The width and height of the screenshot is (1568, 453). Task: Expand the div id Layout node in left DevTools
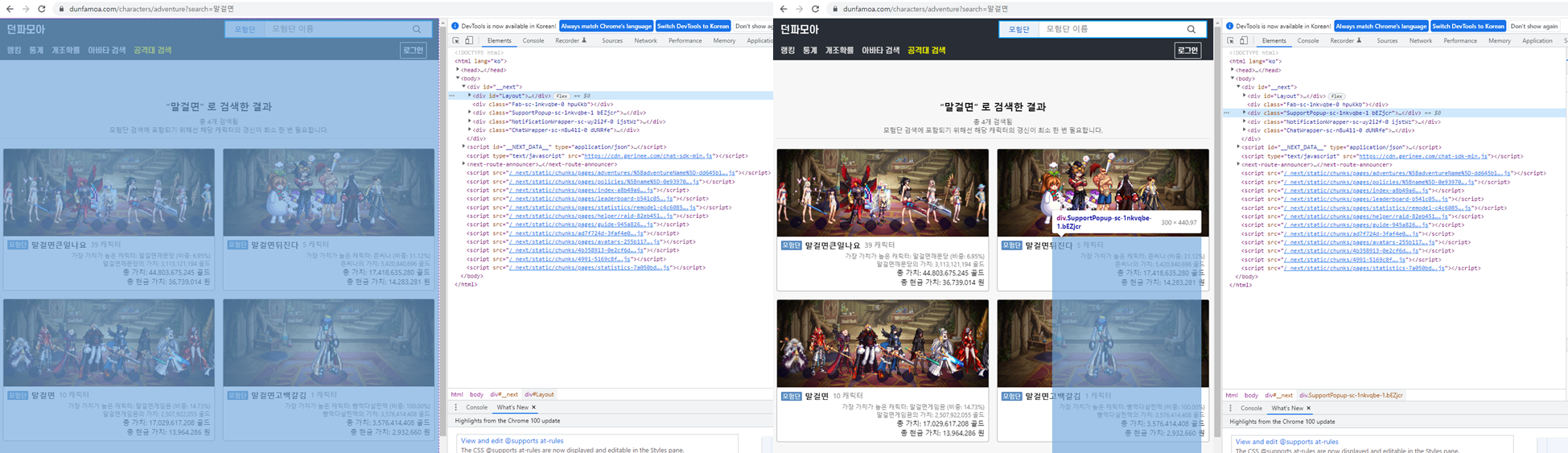(470, 96)
